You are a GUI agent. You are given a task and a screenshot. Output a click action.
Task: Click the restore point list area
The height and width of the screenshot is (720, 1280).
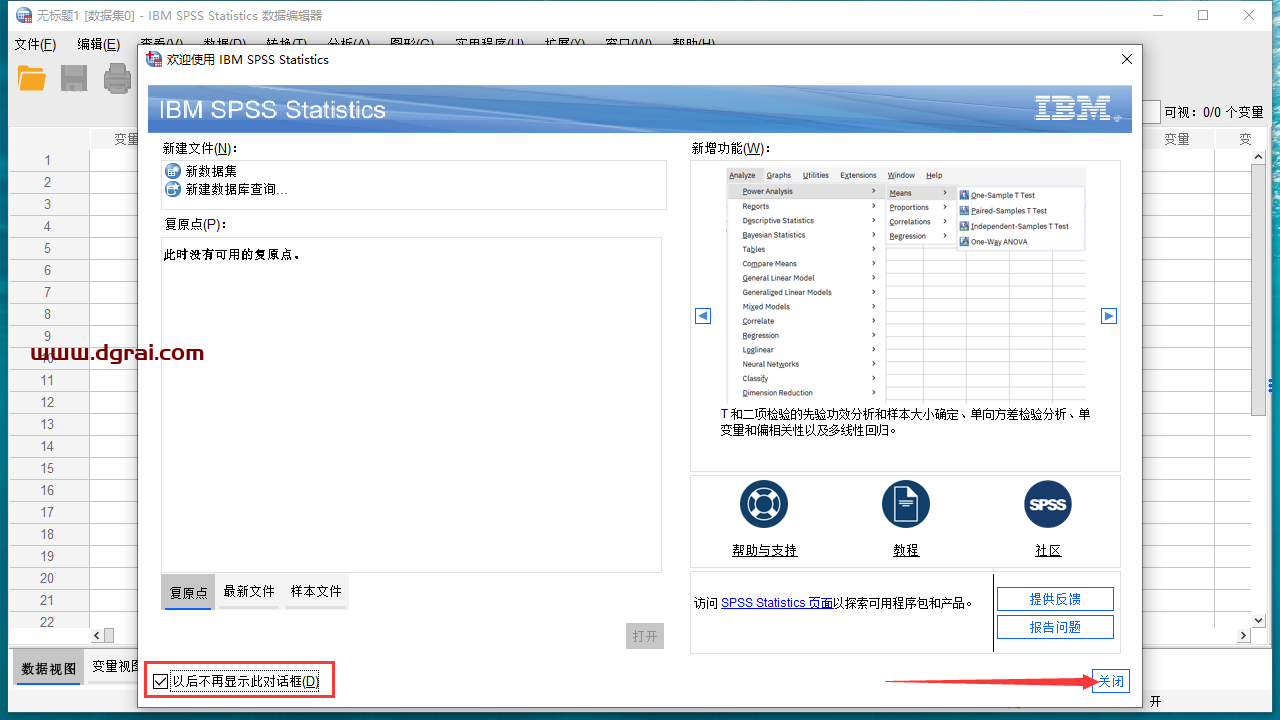411,405
